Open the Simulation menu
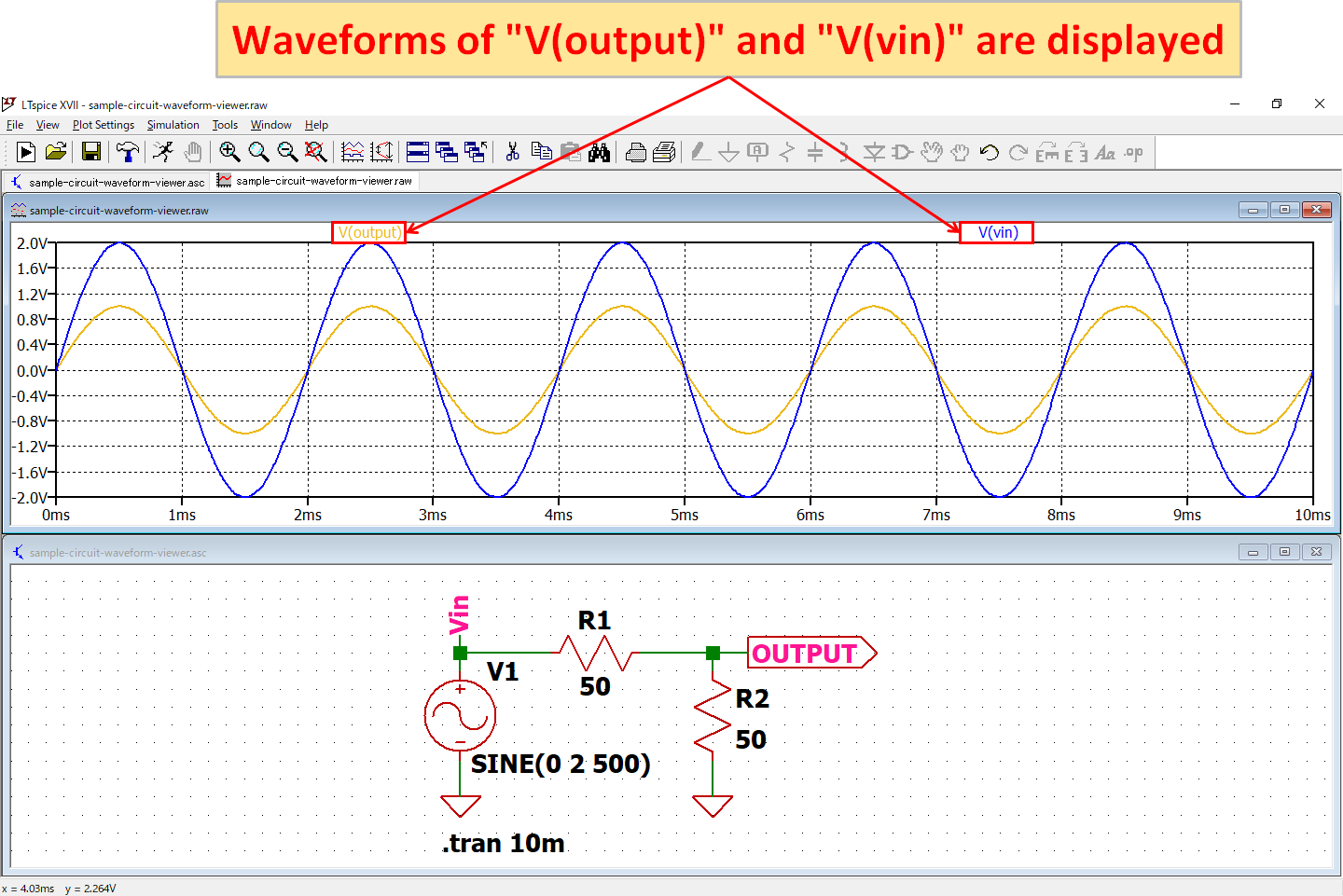The height and width of the screenshot is (896, 1343). coord(173,124)
